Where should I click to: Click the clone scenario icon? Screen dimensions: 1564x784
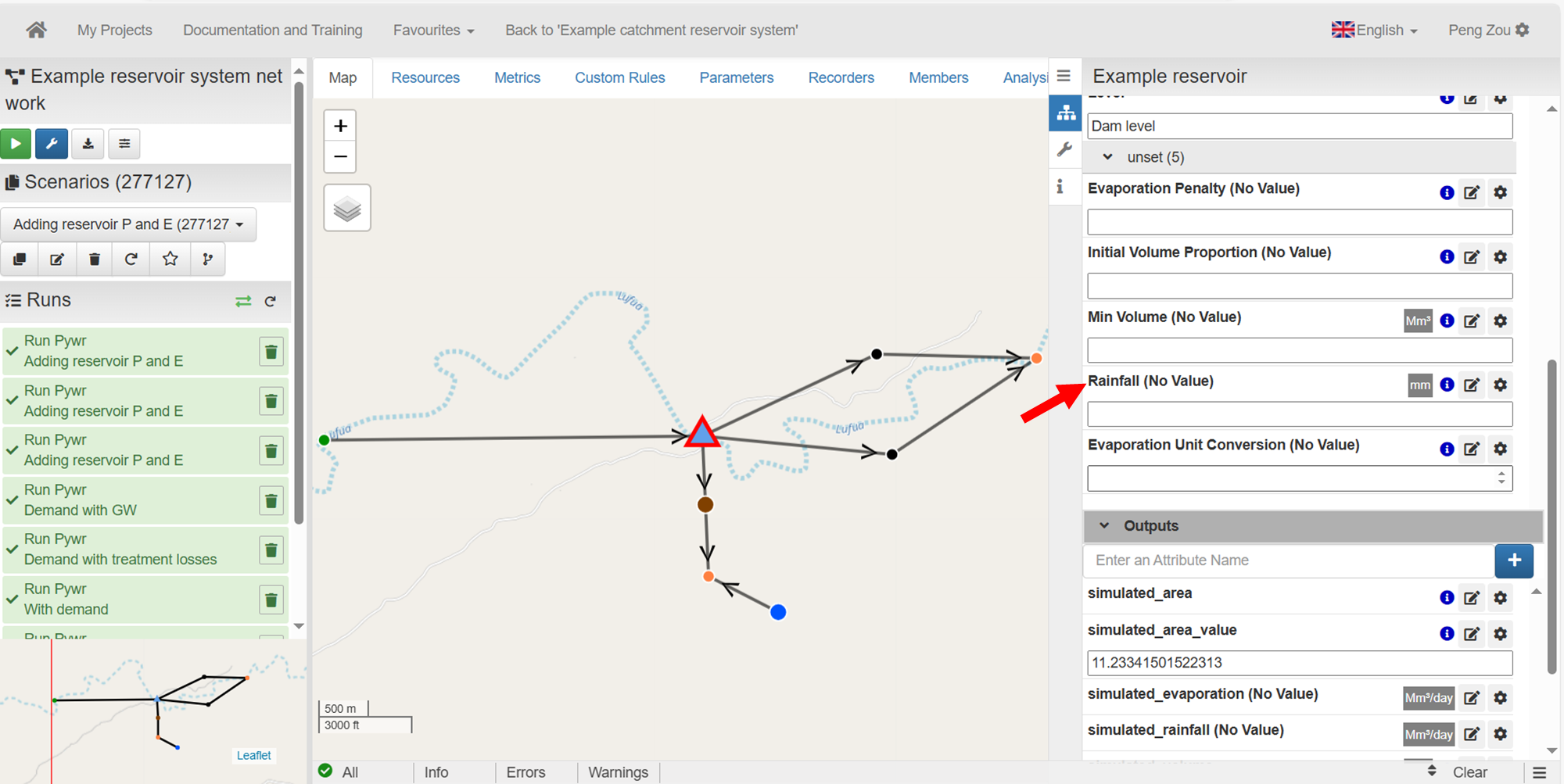(x=20, y=260)
